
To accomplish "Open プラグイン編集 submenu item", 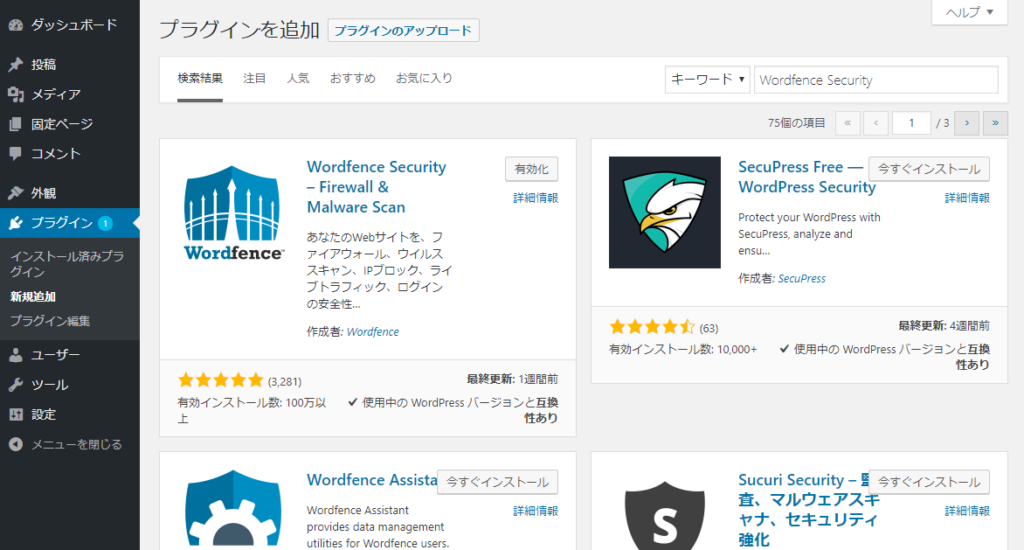I will [x=50, y=321].
